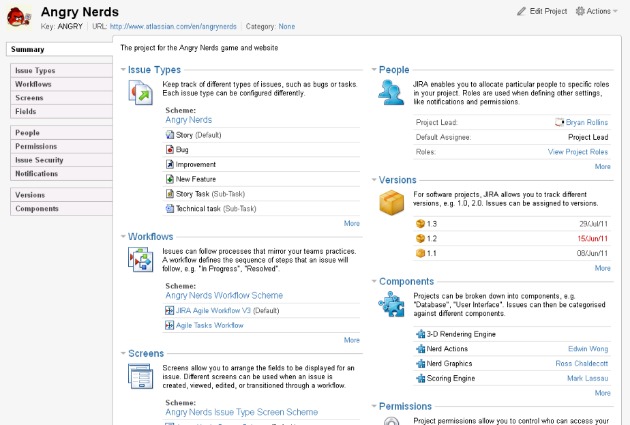Click the Actions gear icon
The image size is (630, 425).
pyautogui.click(x=580, y=11)
